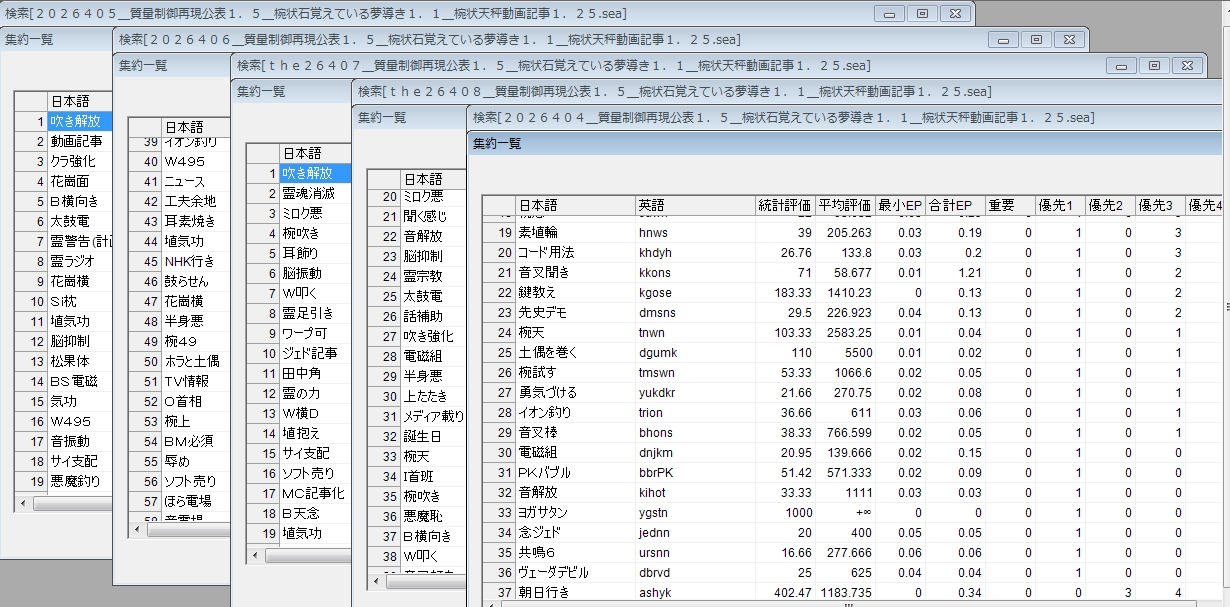The height and width of the screenshot is (607, 1230).
Task: Pick the ニュース entry in row 41
Action: [185, 181]
